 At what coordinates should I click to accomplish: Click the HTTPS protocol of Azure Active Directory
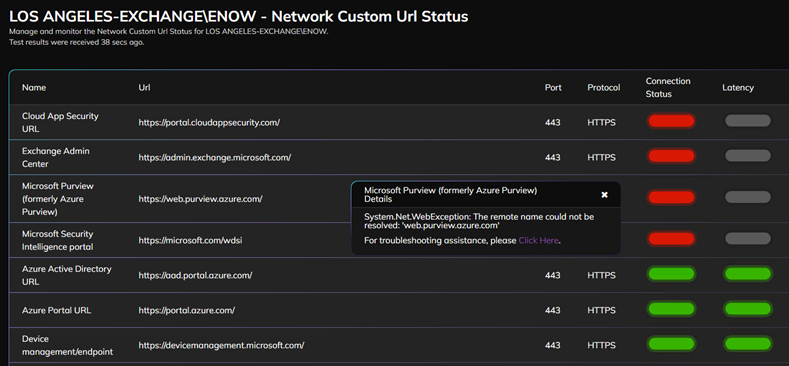601,275
